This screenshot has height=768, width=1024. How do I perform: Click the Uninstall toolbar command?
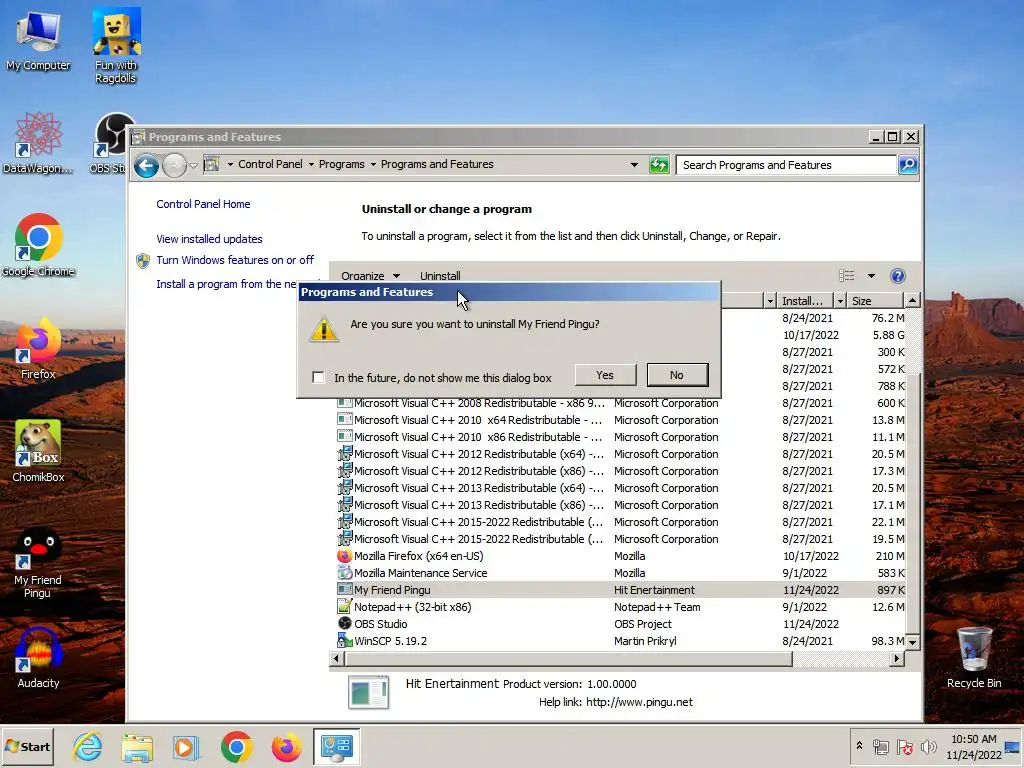440,276
